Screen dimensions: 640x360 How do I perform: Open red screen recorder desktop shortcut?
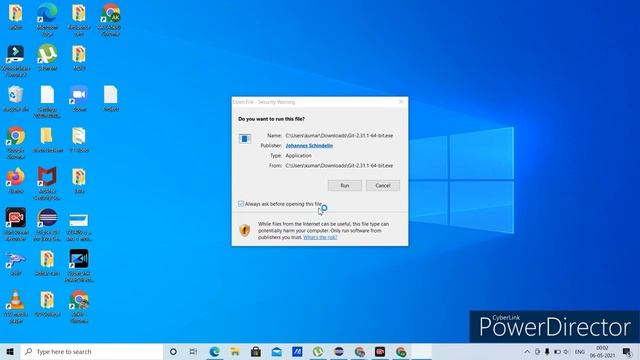click(x=16, y=224)
